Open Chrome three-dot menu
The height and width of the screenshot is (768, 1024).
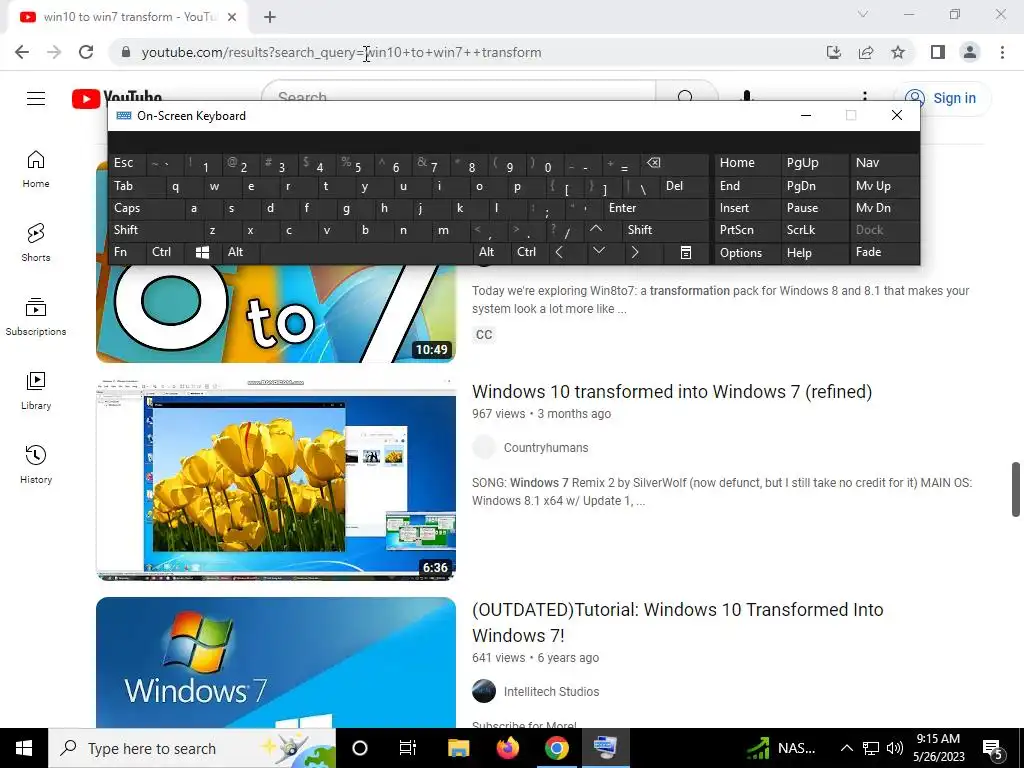click(1002, 52)
